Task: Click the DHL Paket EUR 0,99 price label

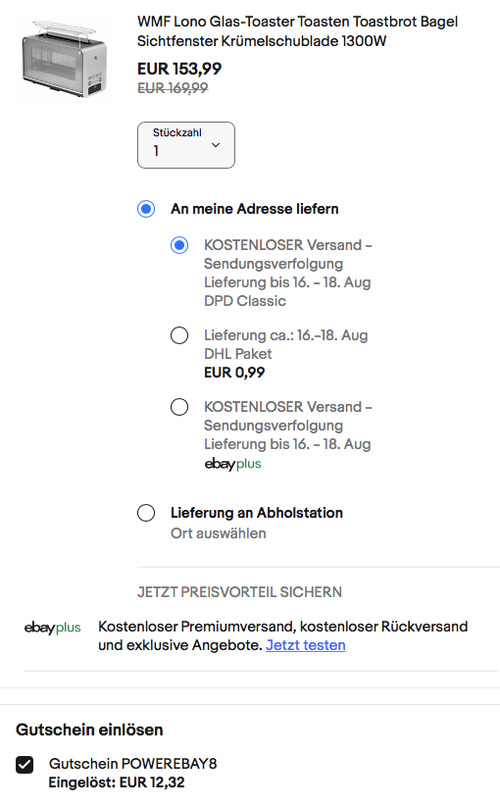Action: pyautogui.click(x=234, y=373)
